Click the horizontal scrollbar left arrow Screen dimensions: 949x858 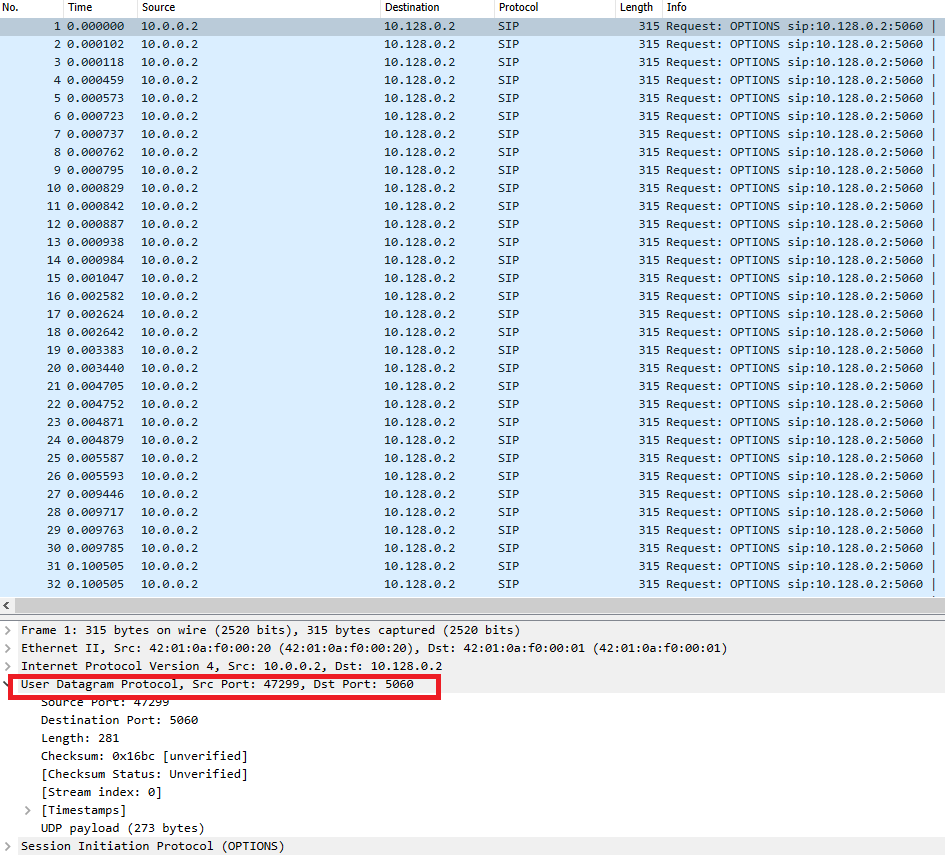tap(7, 606)
